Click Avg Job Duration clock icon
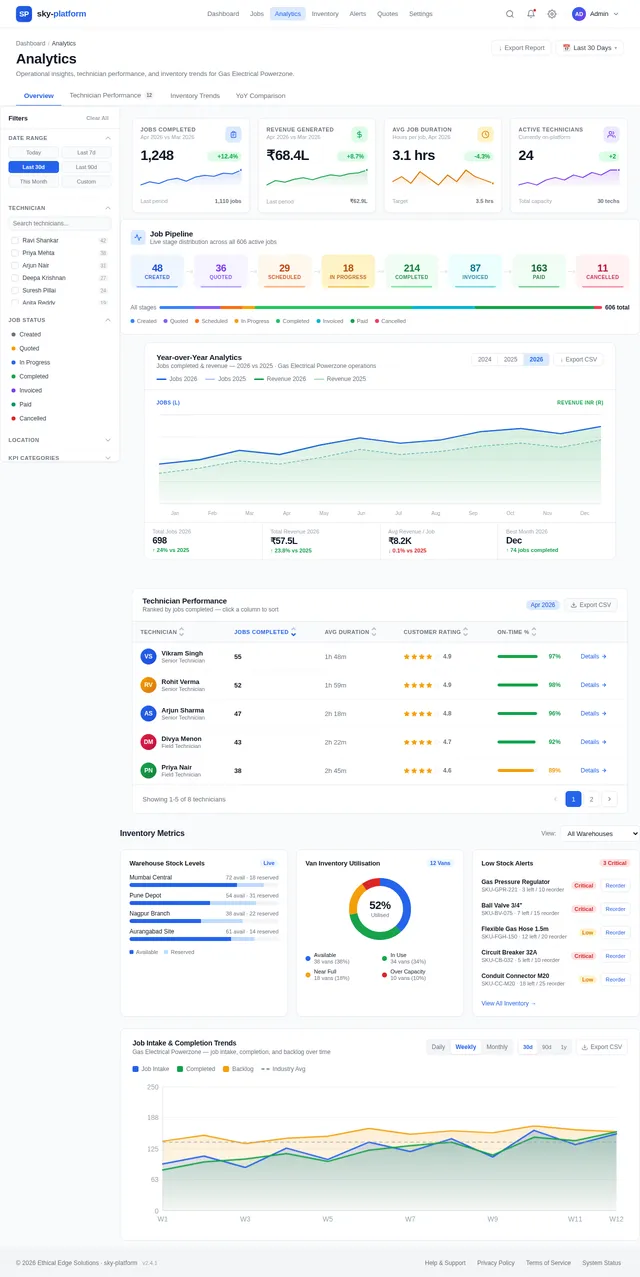This screenshot has height=1277, width=640. click(485, 134)
